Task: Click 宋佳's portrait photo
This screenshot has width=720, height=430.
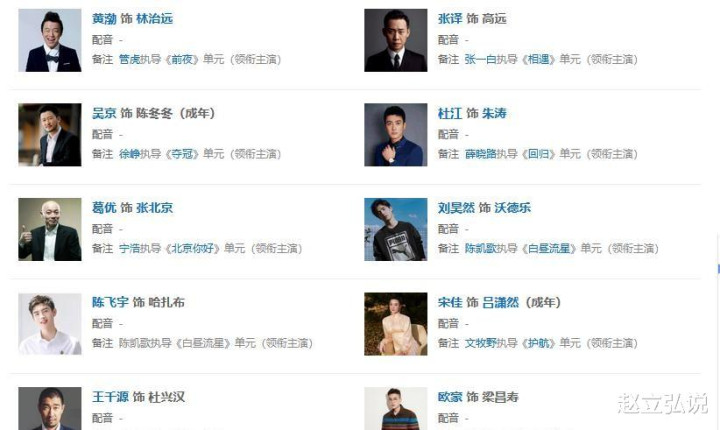Action: 396,324
